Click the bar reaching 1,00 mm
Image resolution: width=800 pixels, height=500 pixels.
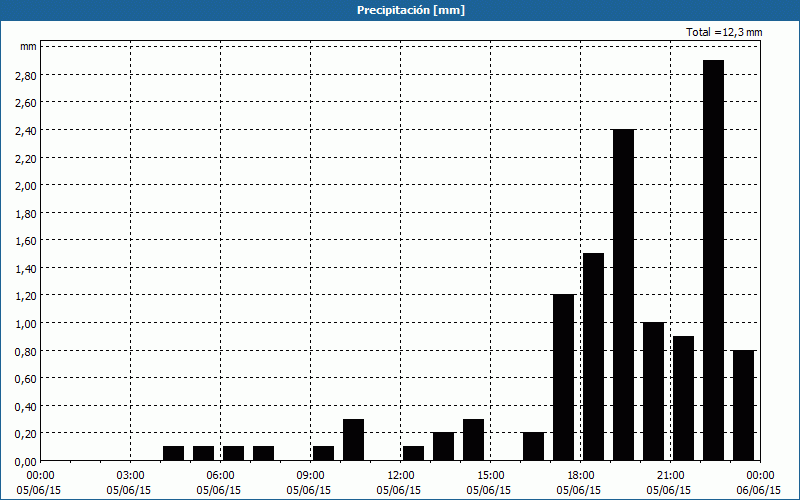tap(654, 391)
